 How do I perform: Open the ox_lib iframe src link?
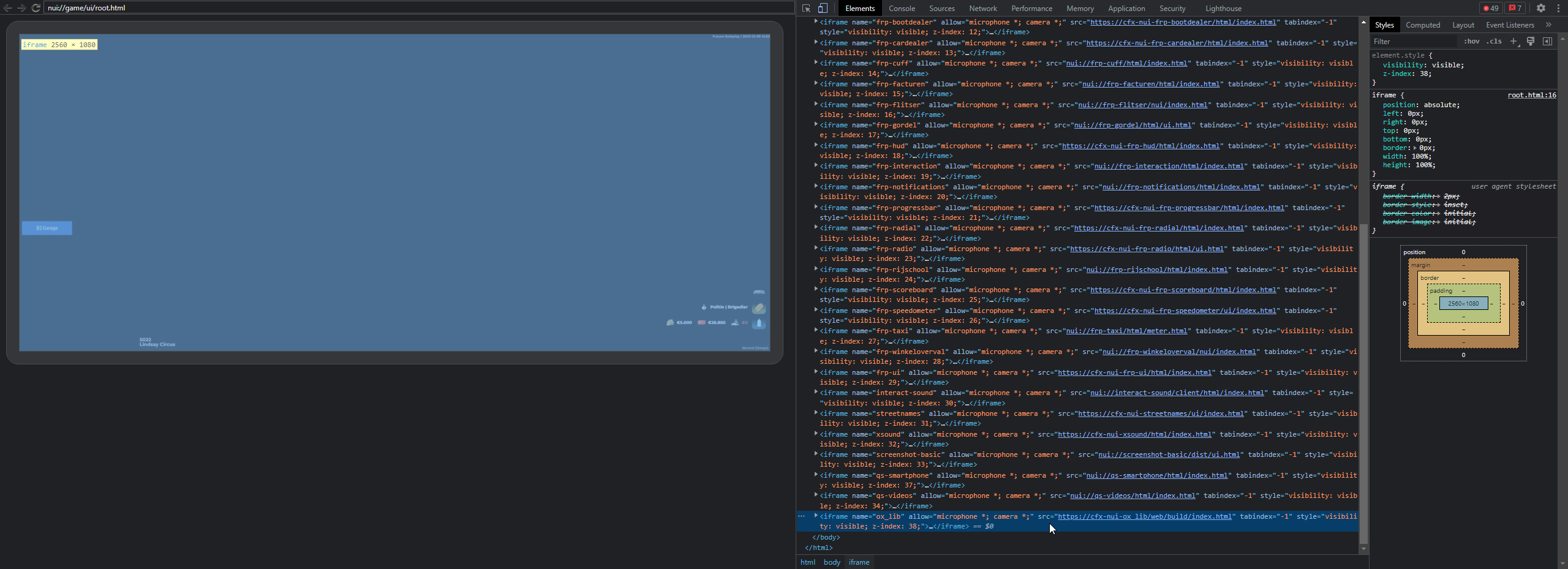pos(1144,516)
